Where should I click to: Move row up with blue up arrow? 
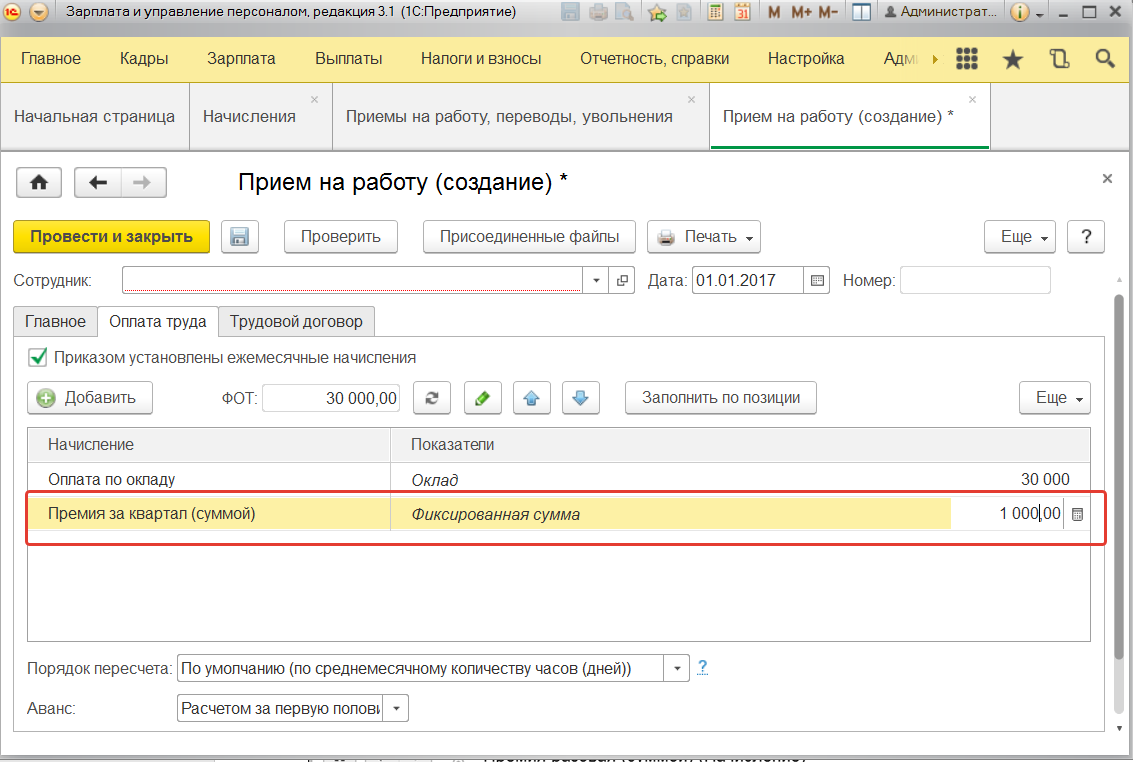pyautogui.click(x=532, y=398)
